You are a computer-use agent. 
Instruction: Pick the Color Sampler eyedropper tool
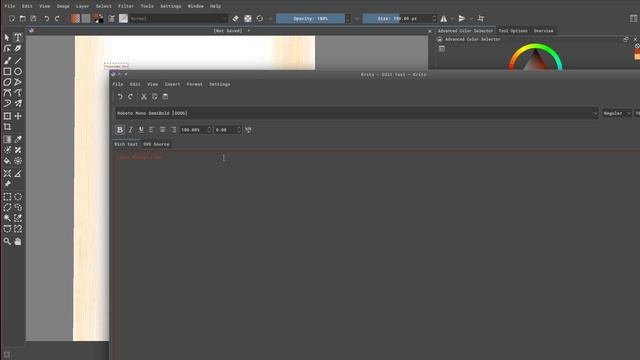[18, 139]
